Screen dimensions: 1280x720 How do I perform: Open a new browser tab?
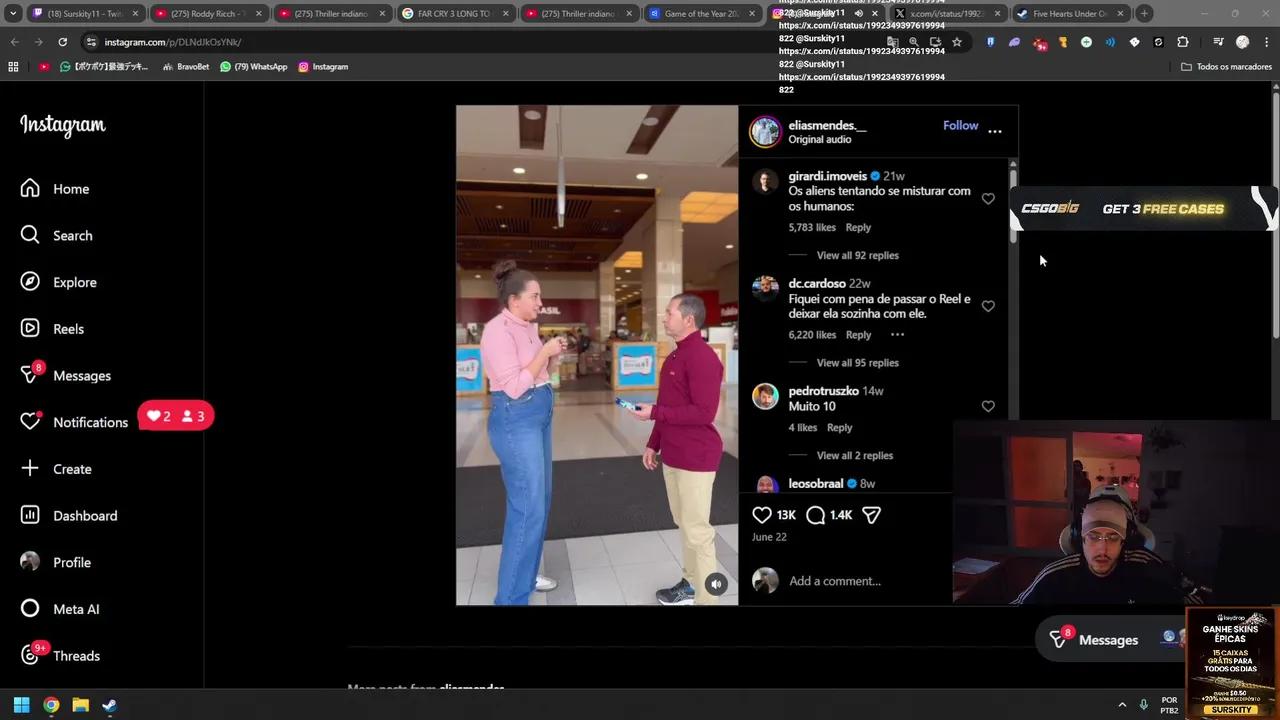[1145, 14]
